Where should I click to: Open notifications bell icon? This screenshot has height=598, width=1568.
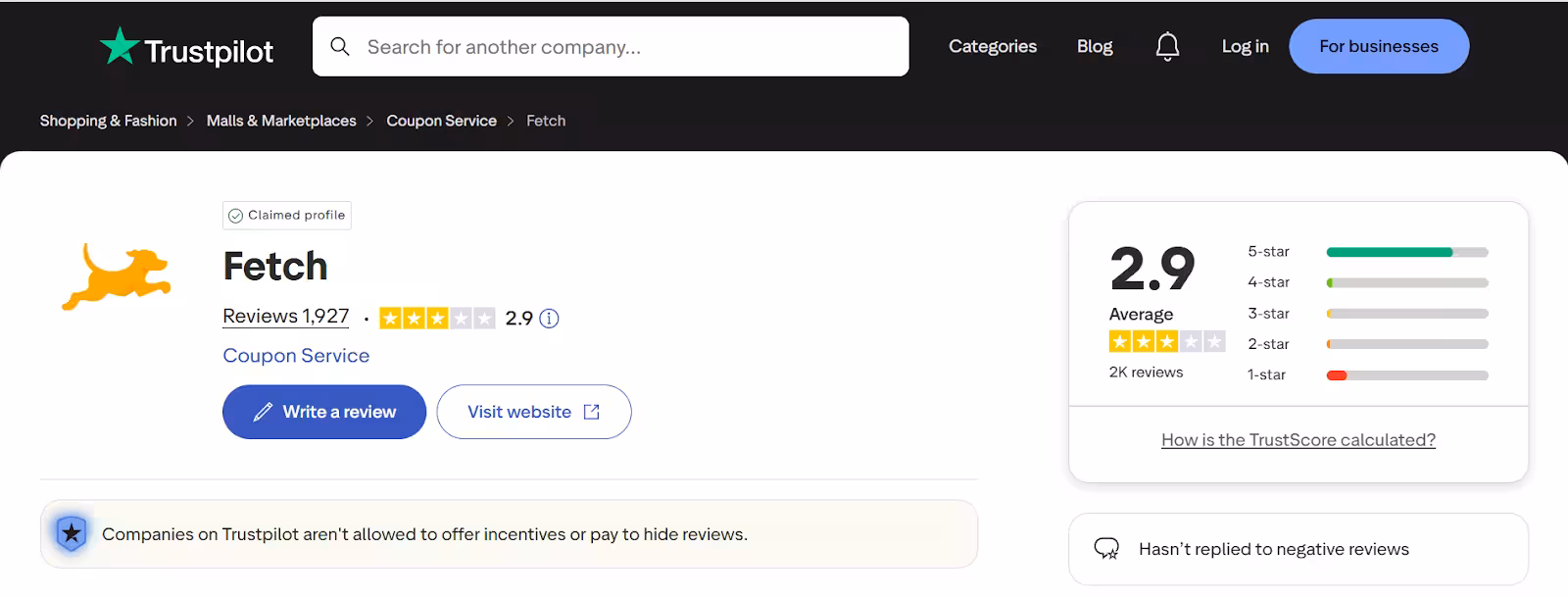tap(1167, 46)
